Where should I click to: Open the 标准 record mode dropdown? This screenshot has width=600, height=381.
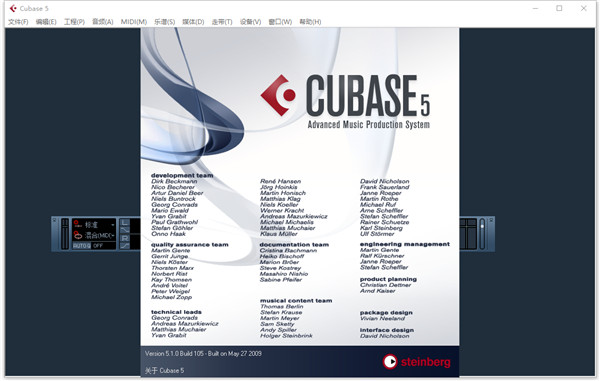pyautogui.click(x=94, y=225)
